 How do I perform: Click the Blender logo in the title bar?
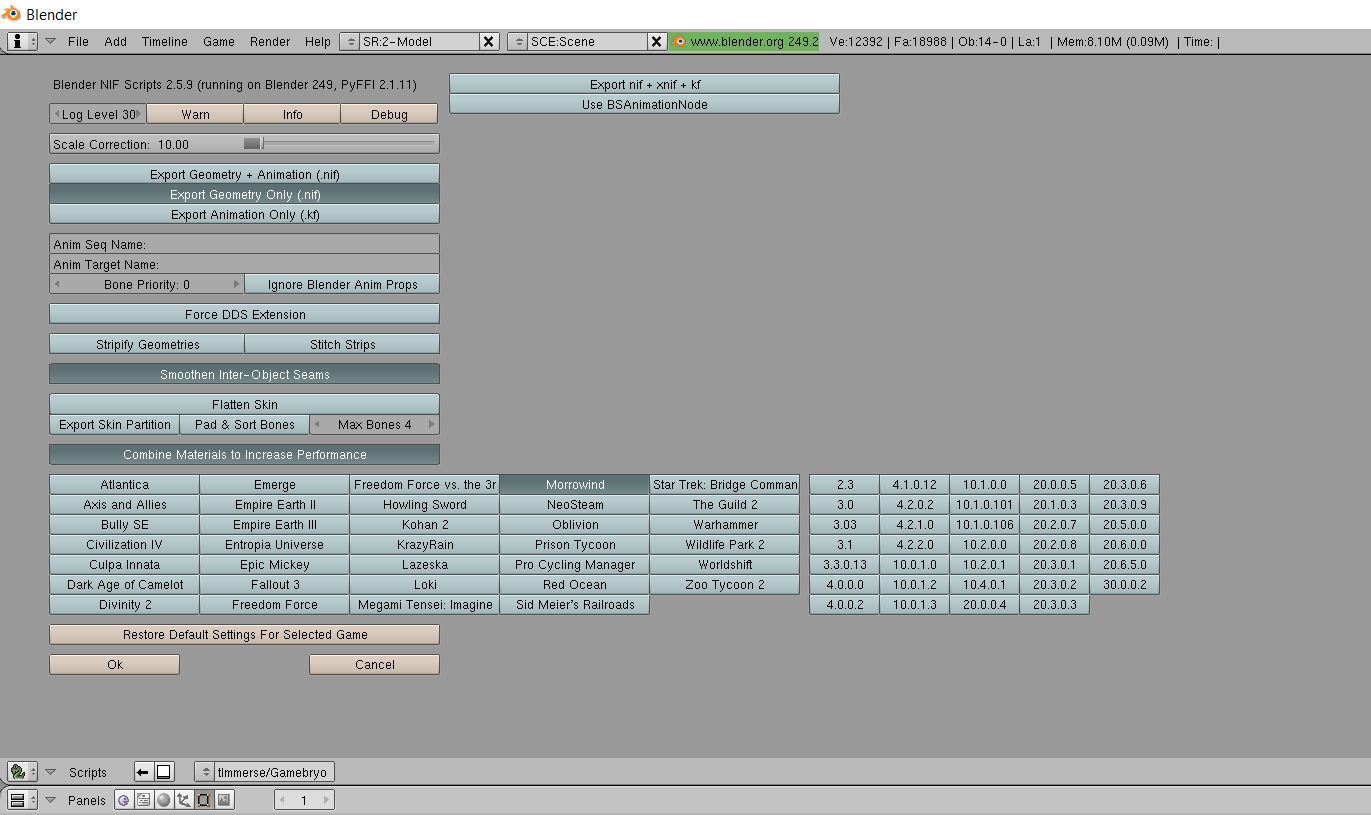point(11,14)
